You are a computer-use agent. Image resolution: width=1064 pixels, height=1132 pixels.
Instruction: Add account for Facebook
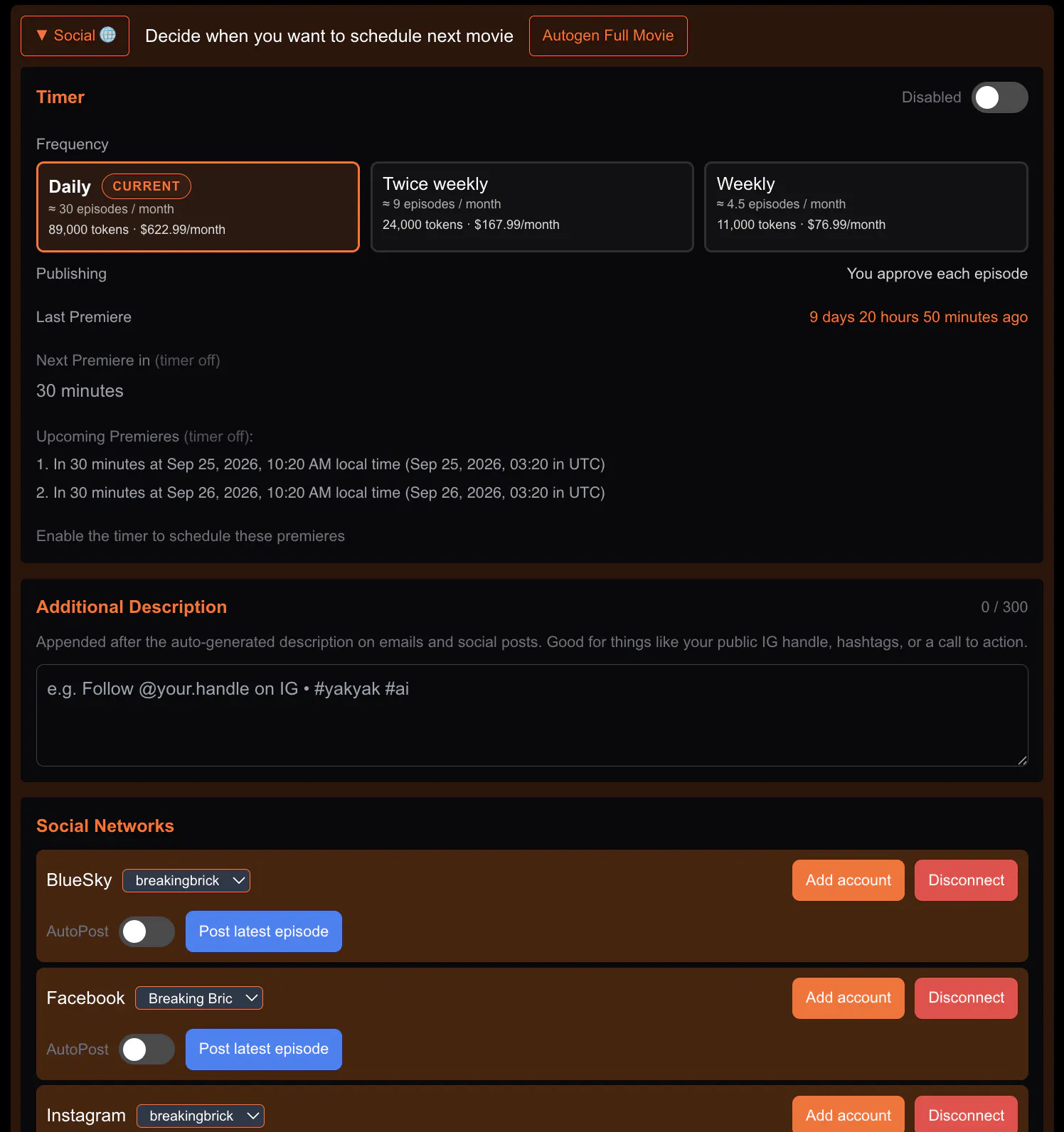848,998
